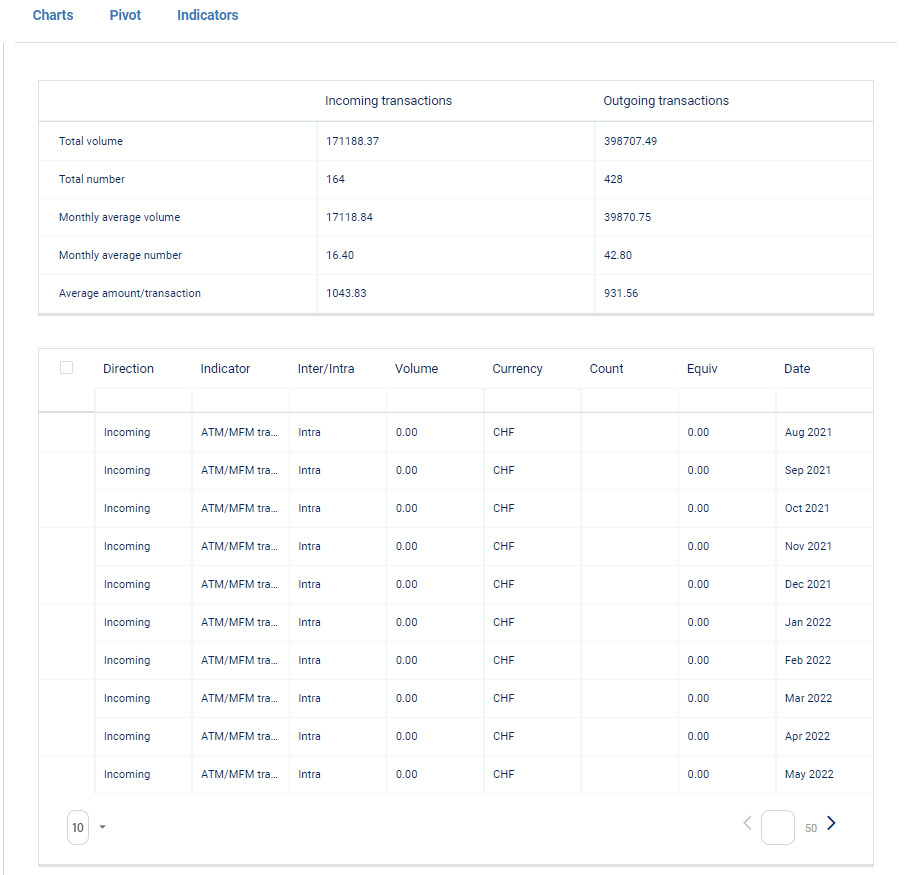Select the Indicators tab

tap(207, 16)
